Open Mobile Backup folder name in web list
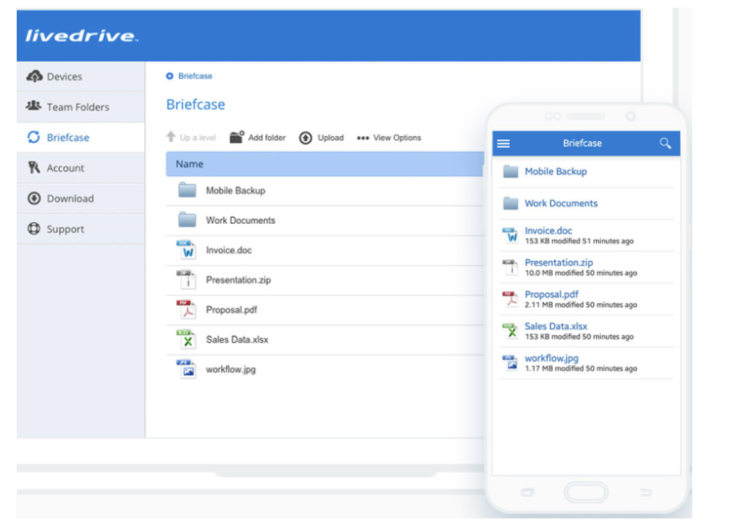Viewport: 736px width, 521px height. 235,191
